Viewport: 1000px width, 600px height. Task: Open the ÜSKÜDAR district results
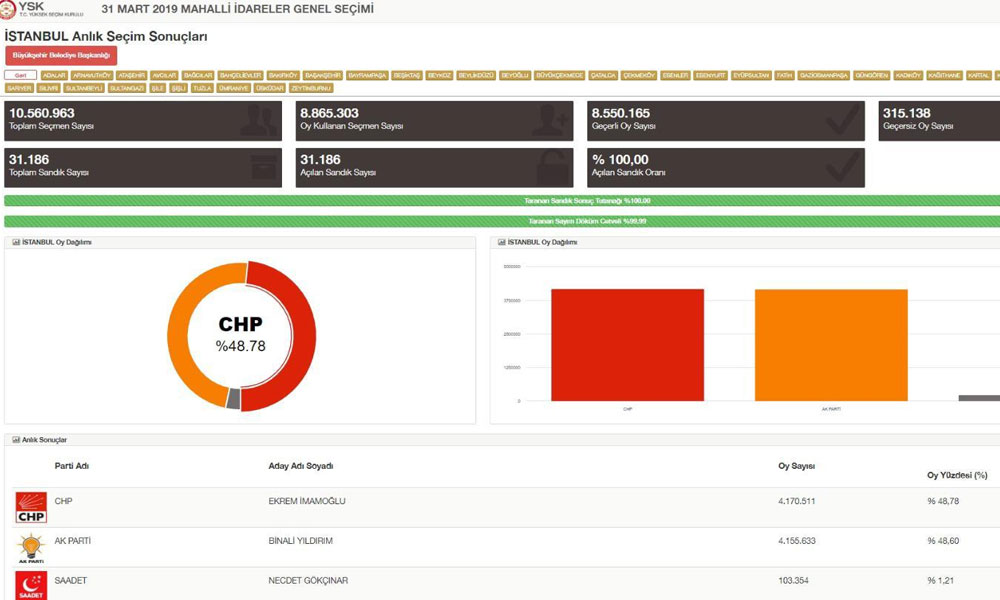click(x=269, y=88)
